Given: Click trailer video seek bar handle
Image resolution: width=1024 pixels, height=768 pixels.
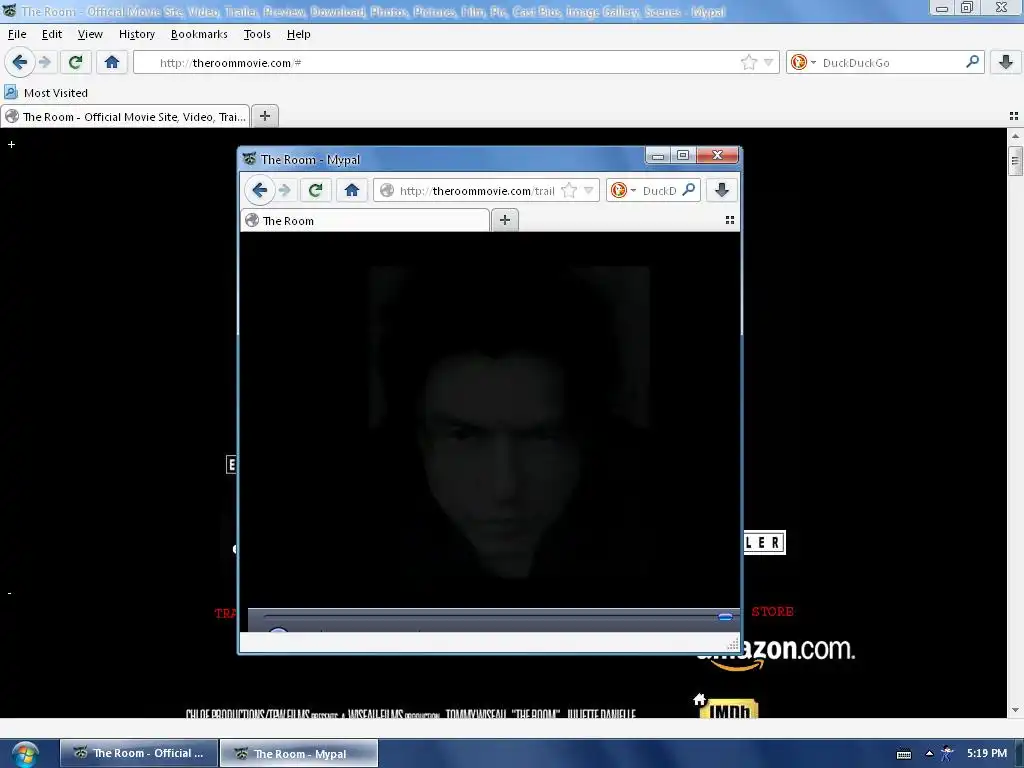Looking at the screenshot, I should (725, 616).
